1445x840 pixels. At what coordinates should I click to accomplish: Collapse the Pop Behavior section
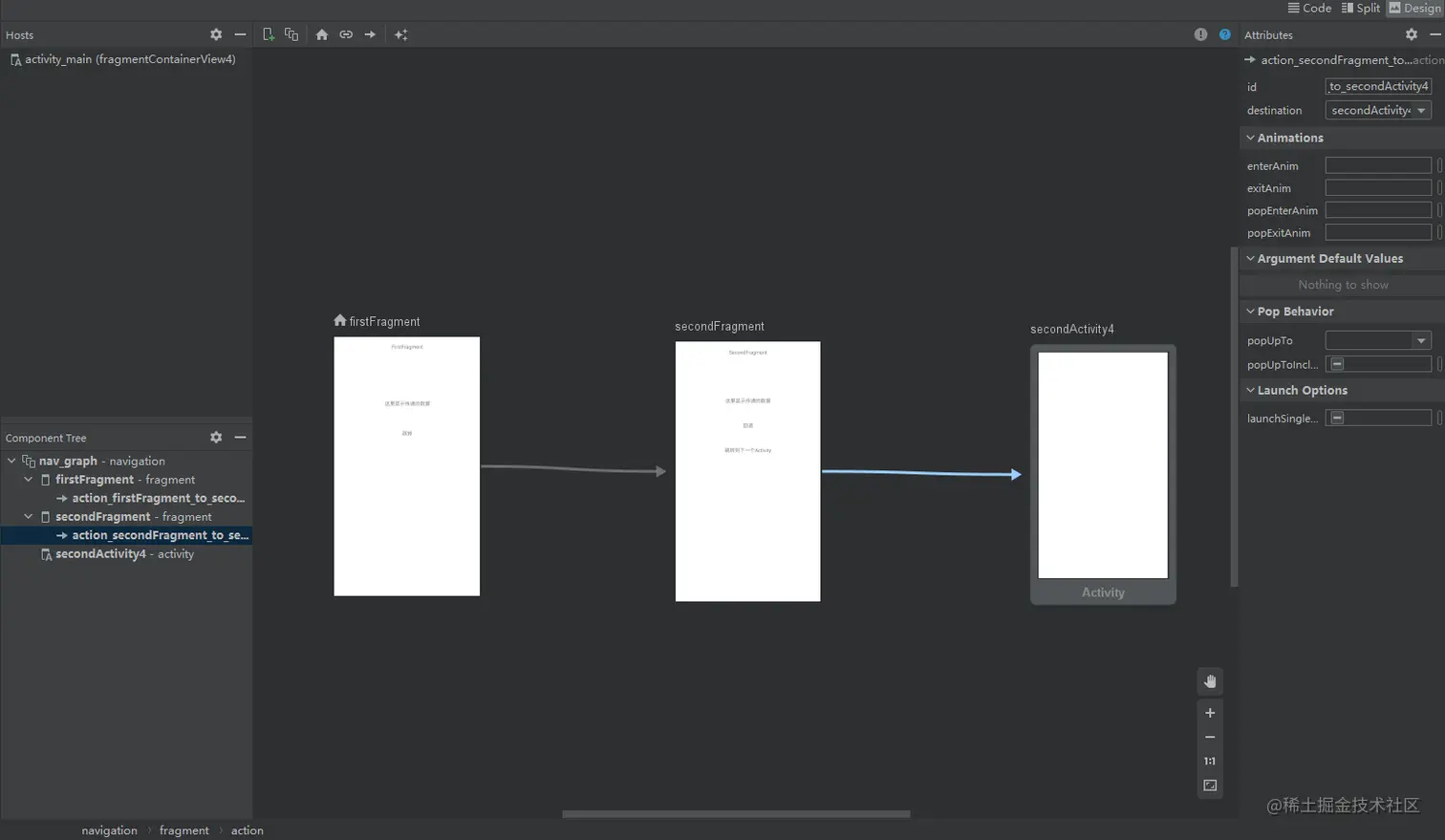coord(1250,311)
